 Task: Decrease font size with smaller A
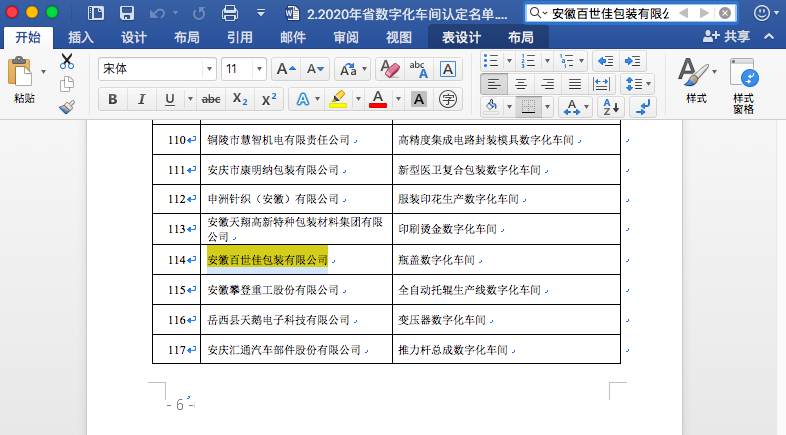(315, 69)
